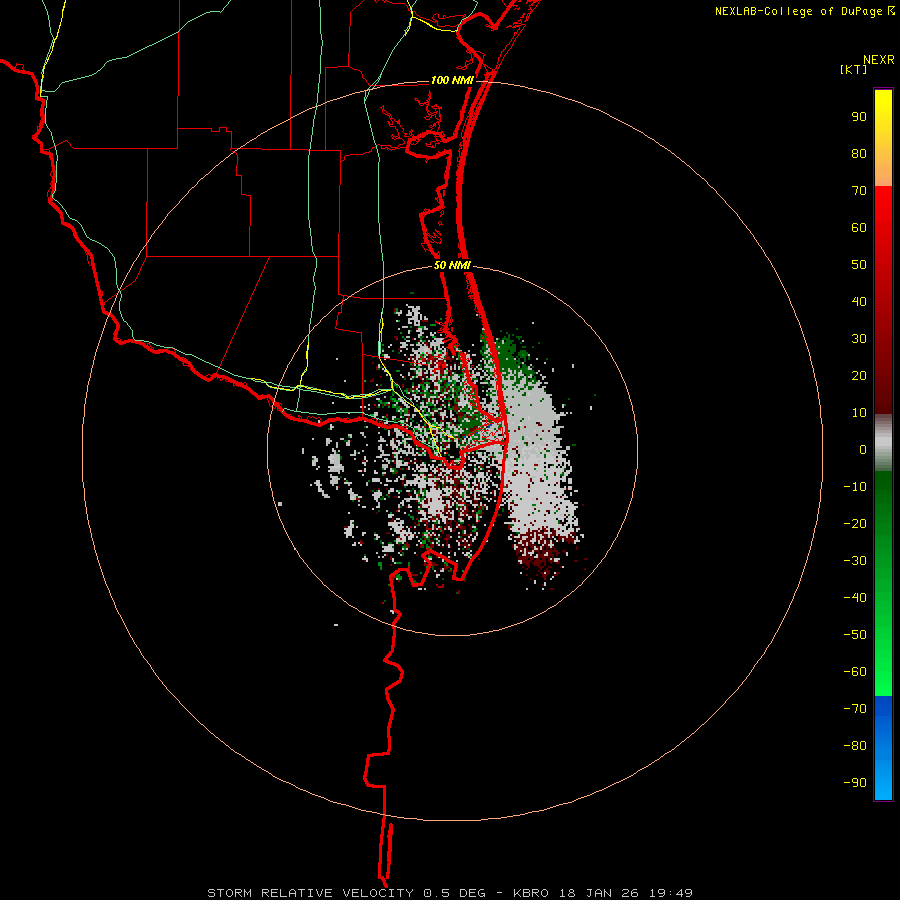Click the -40 value on velocity scale
The image size is (900, 900).
(855, 598)
